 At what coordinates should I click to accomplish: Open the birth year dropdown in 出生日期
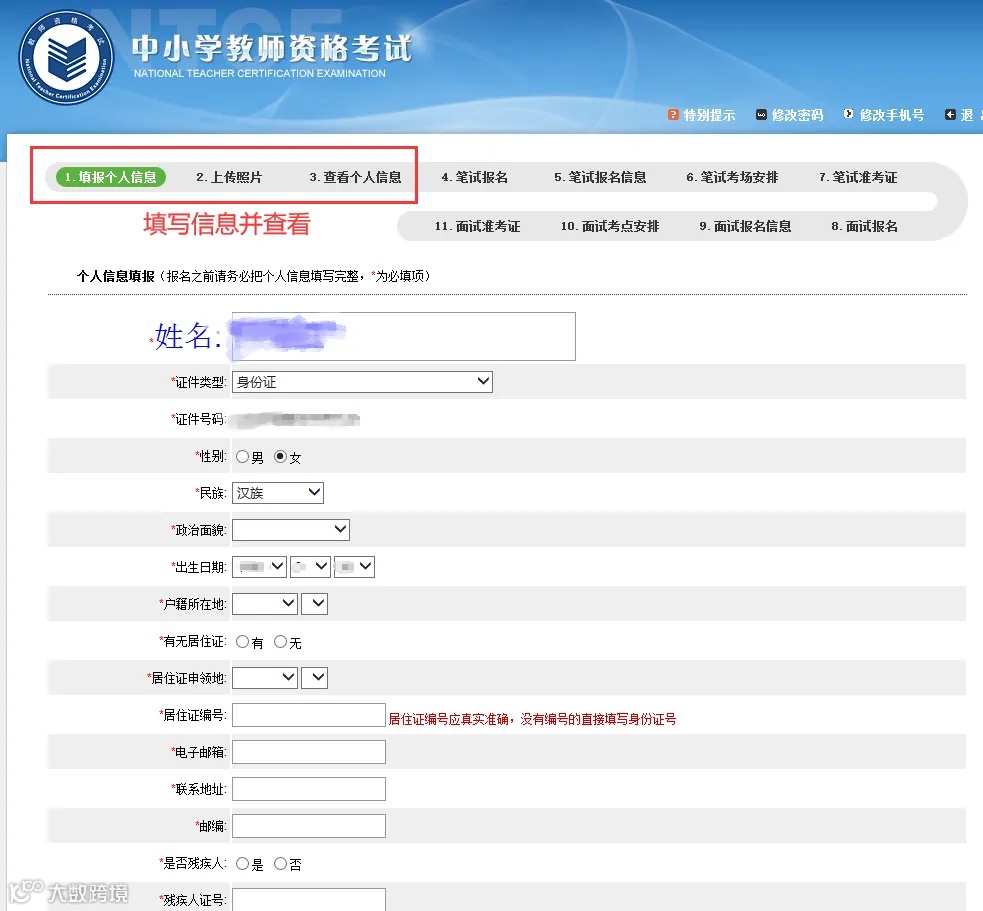pos(258,566)
